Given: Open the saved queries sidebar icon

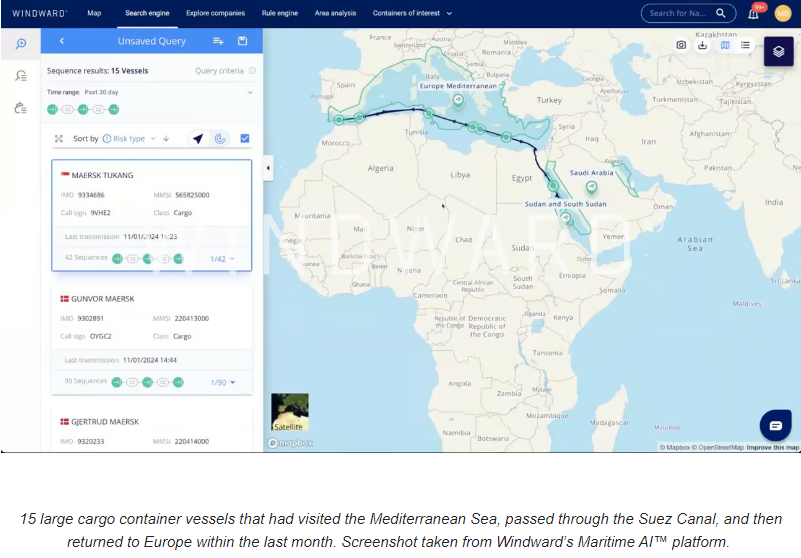Looking at the screenshot, I should point(21,76).
